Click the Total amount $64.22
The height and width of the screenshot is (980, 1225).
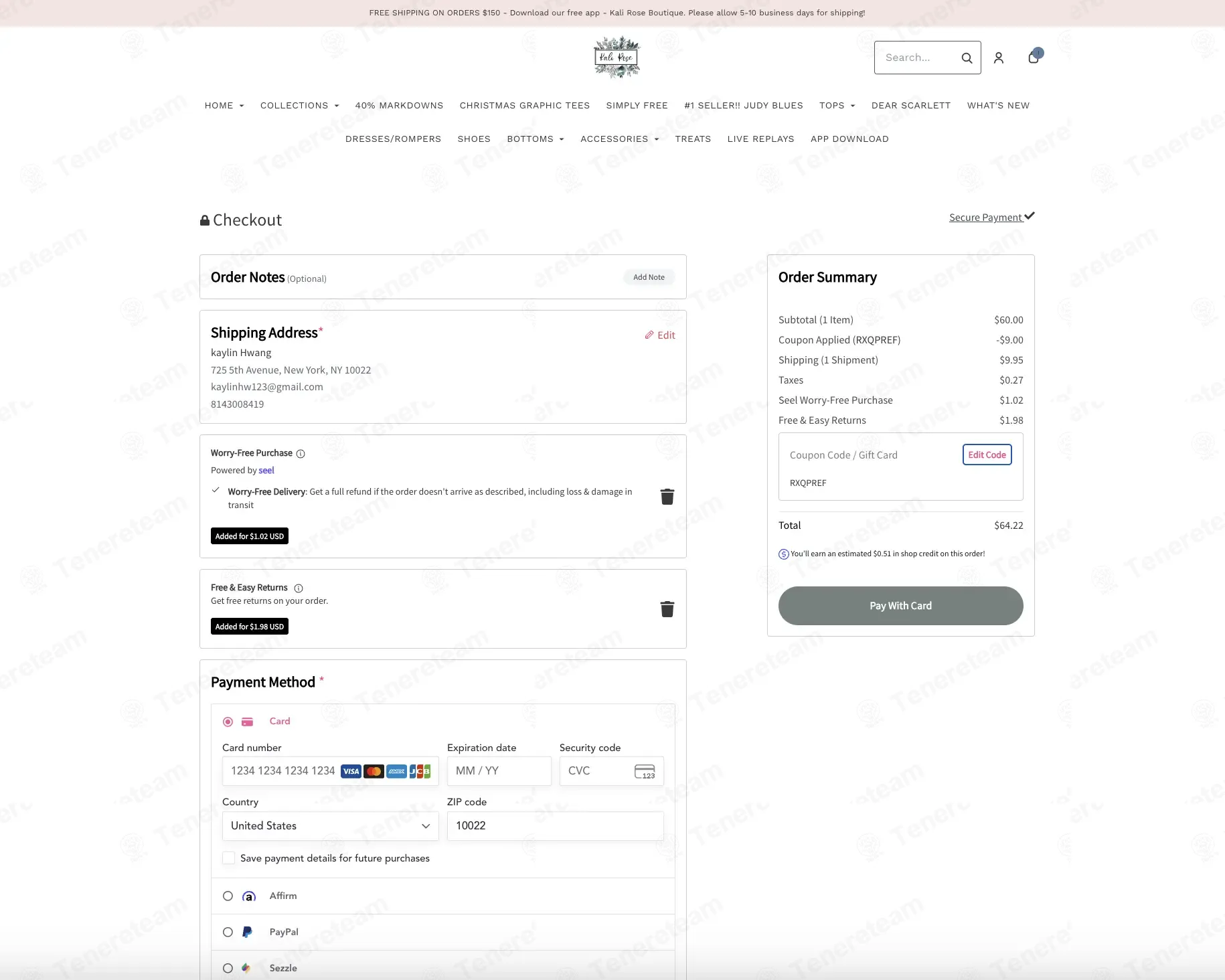(x=1008, y=526)
